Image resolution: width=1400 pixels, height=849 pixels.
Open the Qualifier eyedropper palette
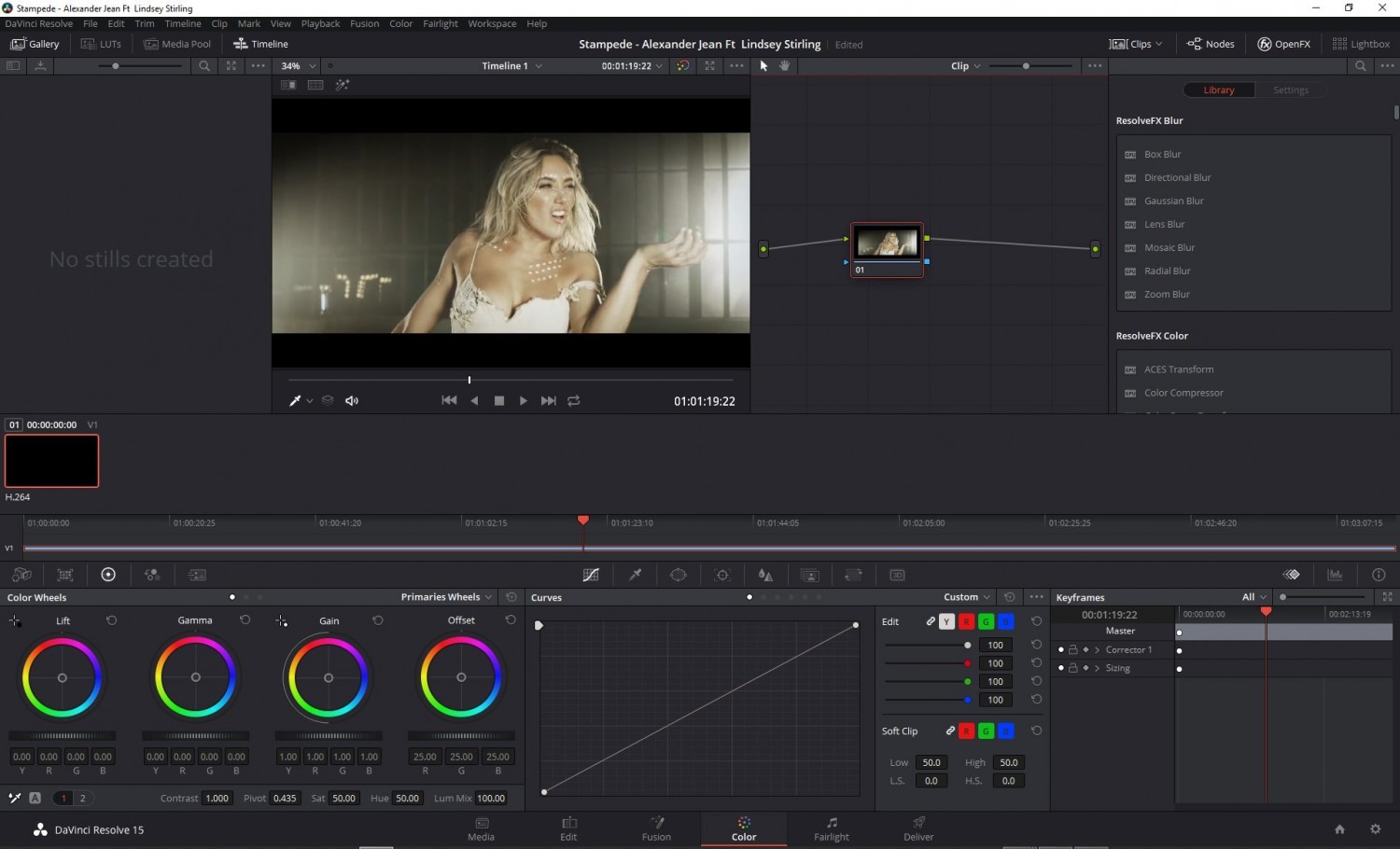tap(636, 575)
